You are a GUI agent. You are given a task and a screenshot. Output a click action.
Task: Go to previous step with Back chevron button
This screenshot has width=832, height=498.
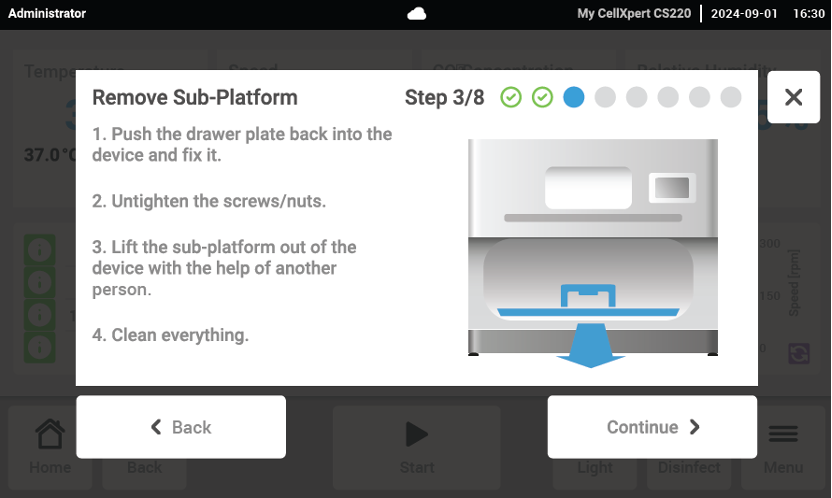point(181,427)
